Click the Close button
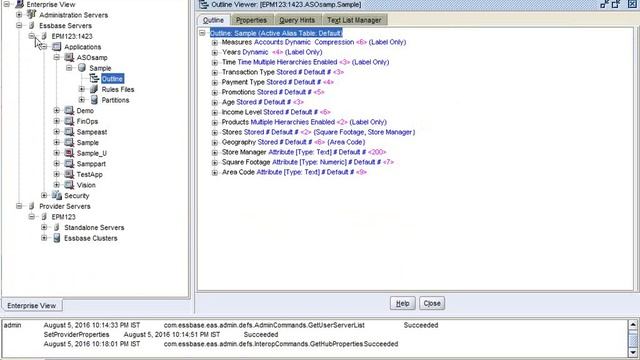The height and width of the screenshot is (360, 640). pyautogui.click(x=432, y=303)
